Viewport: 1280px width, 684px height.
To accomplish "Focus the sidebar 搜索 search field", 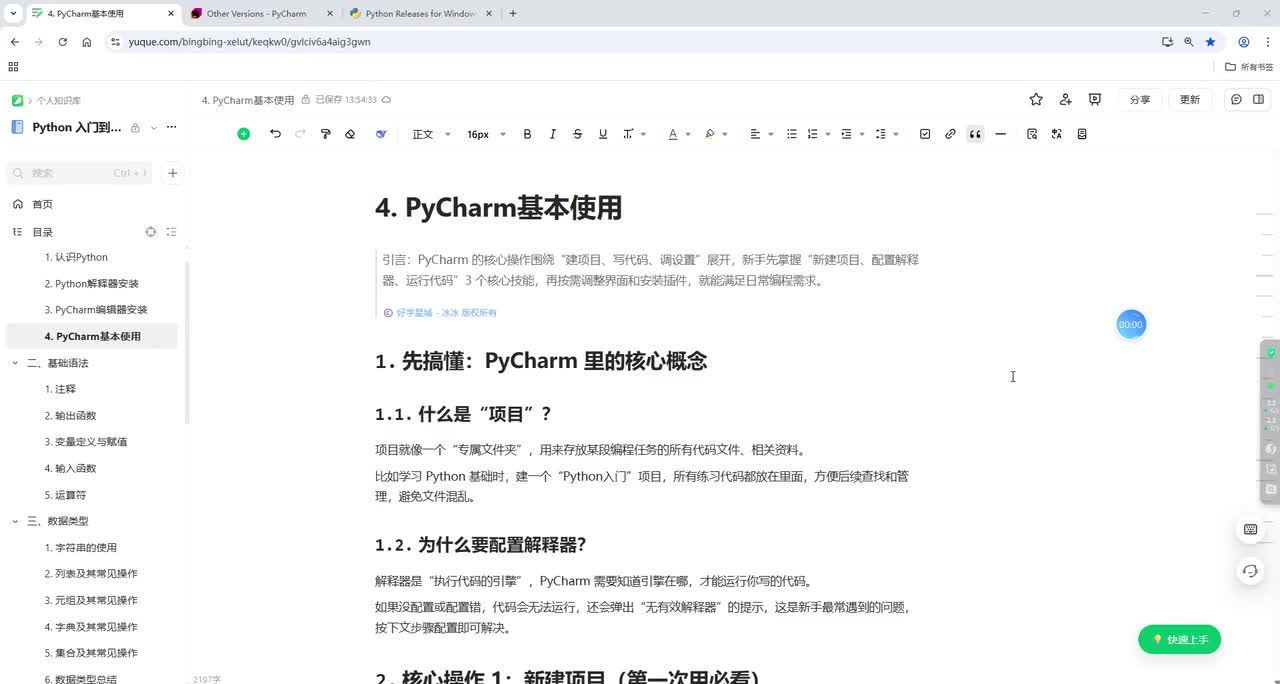I will [x=79, y=173].
